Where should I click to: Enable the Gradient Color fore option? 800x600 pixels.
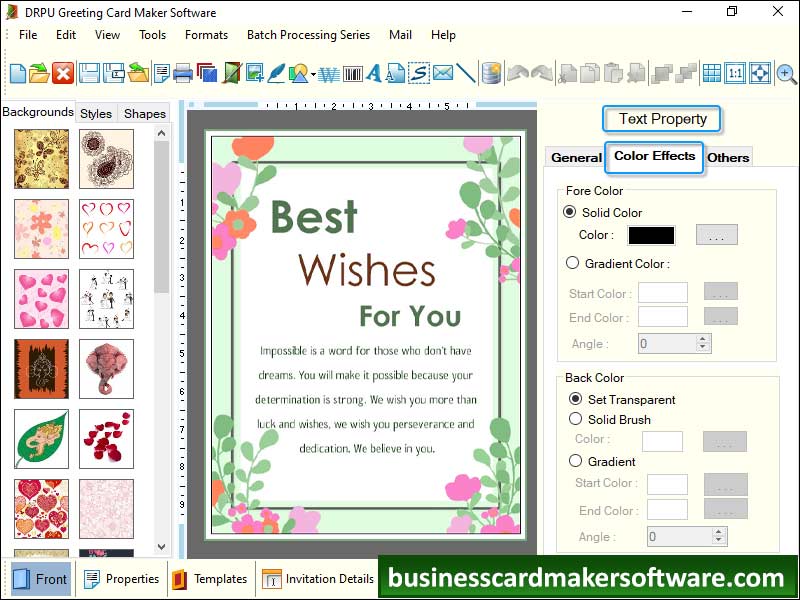click(x=572, y=263)
